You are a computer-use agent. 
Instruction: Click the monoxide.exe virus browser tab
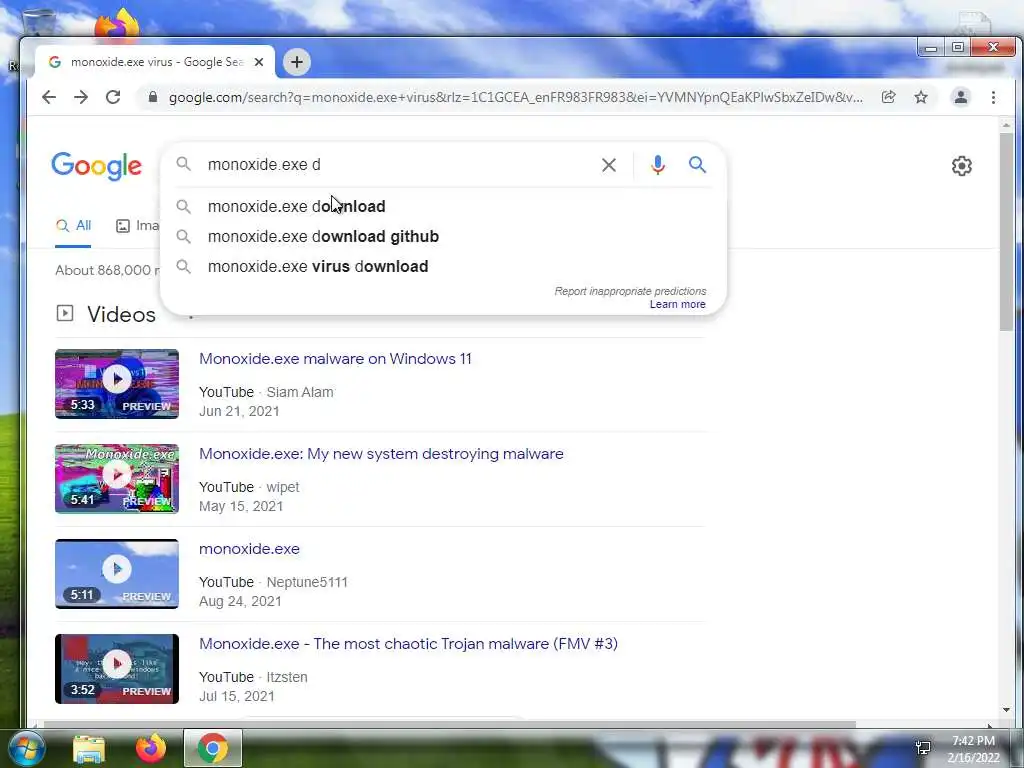(x=155, y=62)
